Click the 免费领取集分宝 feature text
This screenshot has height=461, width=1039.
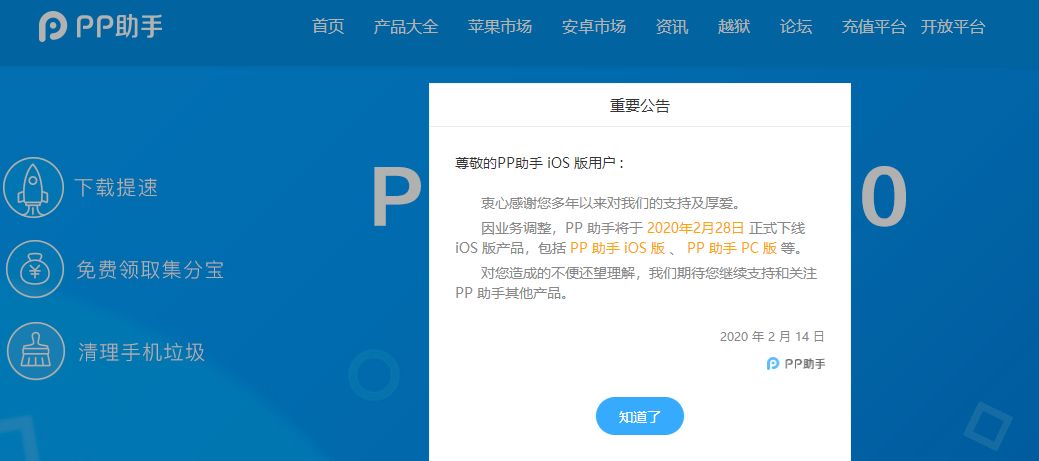click(150, 270)
